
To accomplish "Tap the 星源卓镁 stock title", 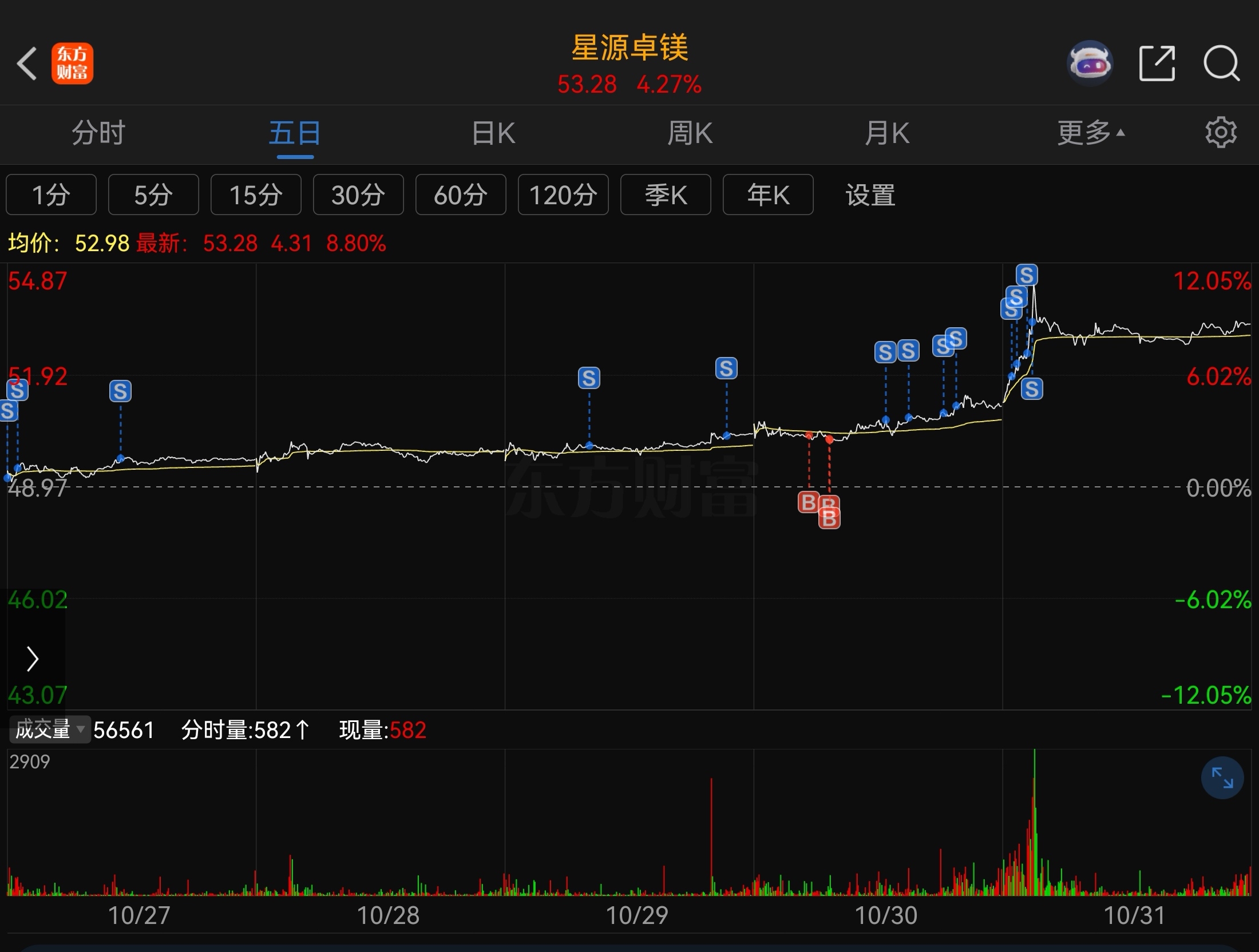I will click(x=629, y=48).
